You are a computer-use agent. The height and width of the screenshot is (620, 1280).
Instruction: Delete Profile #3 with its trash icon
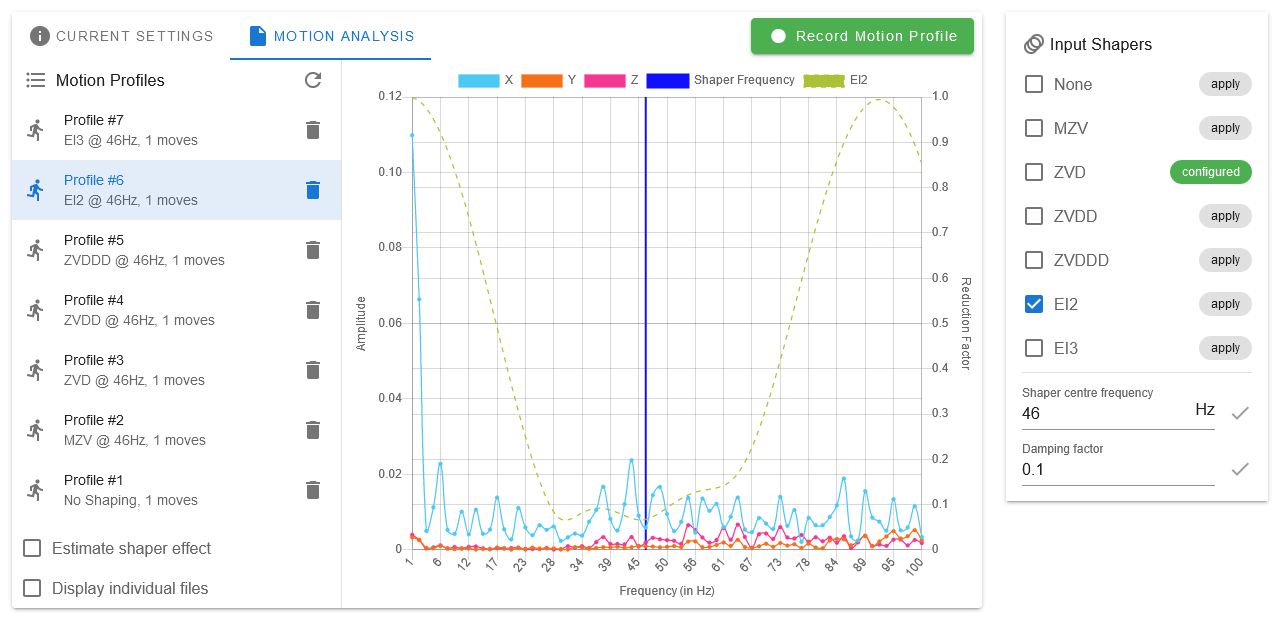click(313, 370)
